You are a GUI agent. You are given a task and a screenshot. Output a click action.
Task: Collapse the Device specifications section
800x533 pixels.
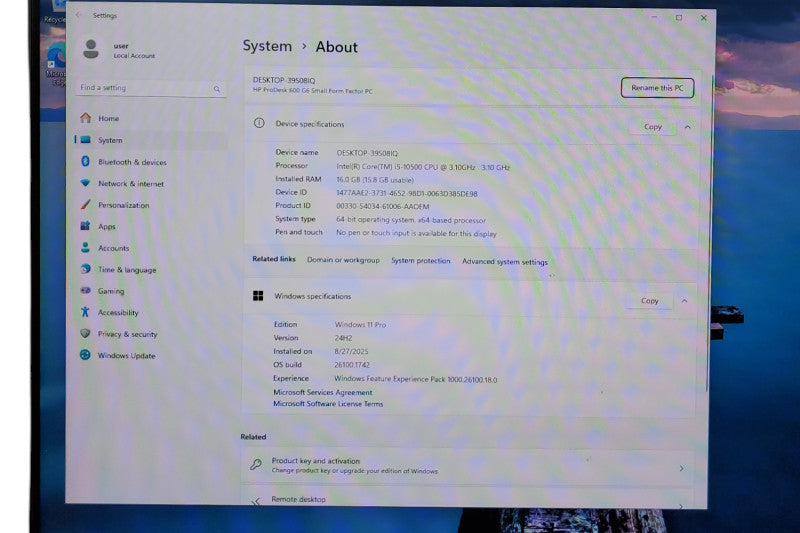pyautogui.click(x=688, y=127)
